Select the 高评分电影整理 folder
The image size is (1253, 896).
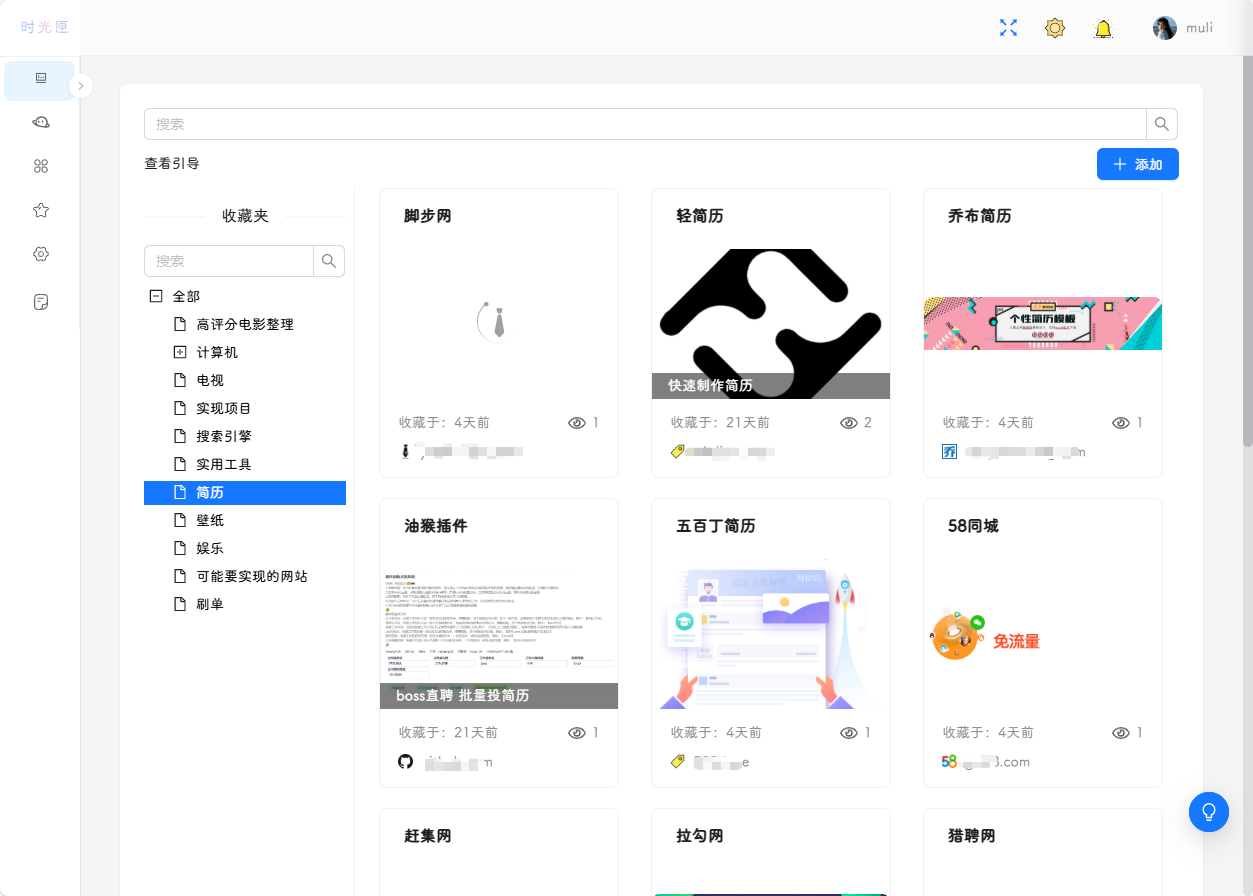pos(245,324)
